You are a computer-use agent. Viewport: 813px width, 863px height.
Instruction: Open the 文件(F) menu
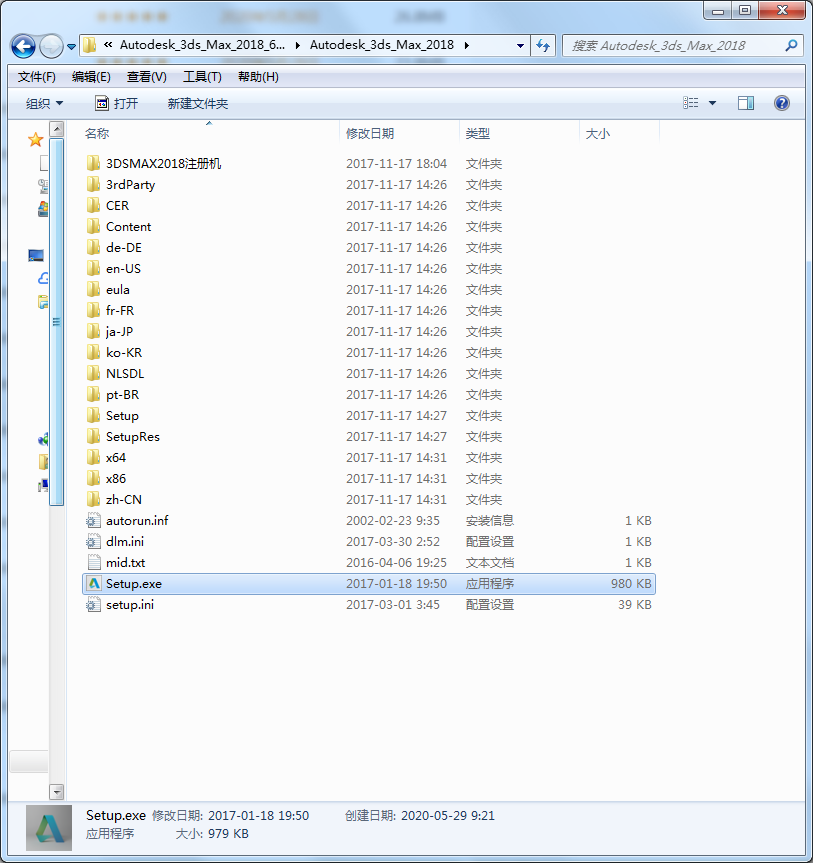pyautogui.click(x=37, y=77)
